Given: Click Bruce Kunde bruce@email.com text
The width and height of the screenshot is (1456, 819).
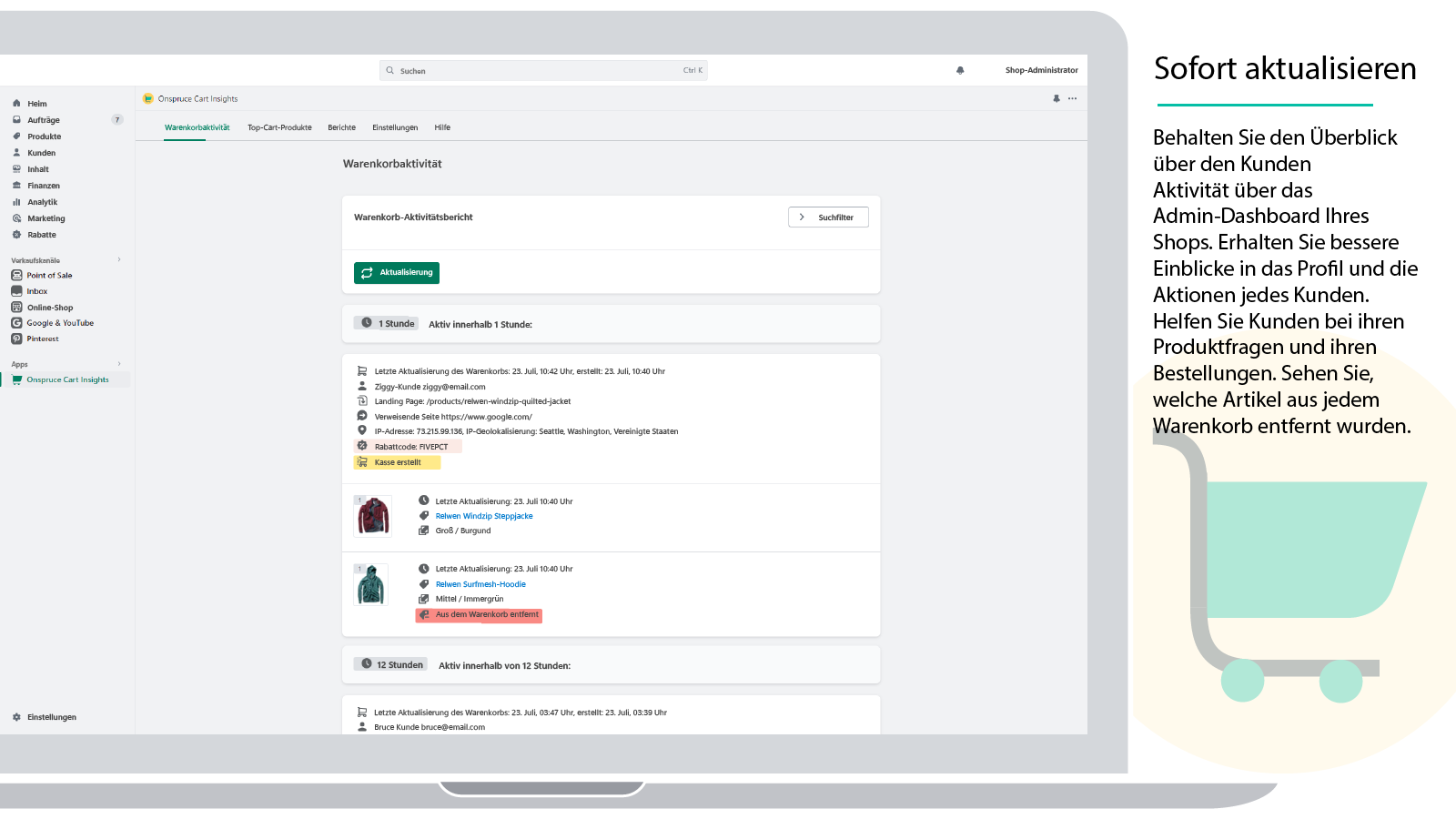Looking at the screenshot, I should (x=430, y=727).
